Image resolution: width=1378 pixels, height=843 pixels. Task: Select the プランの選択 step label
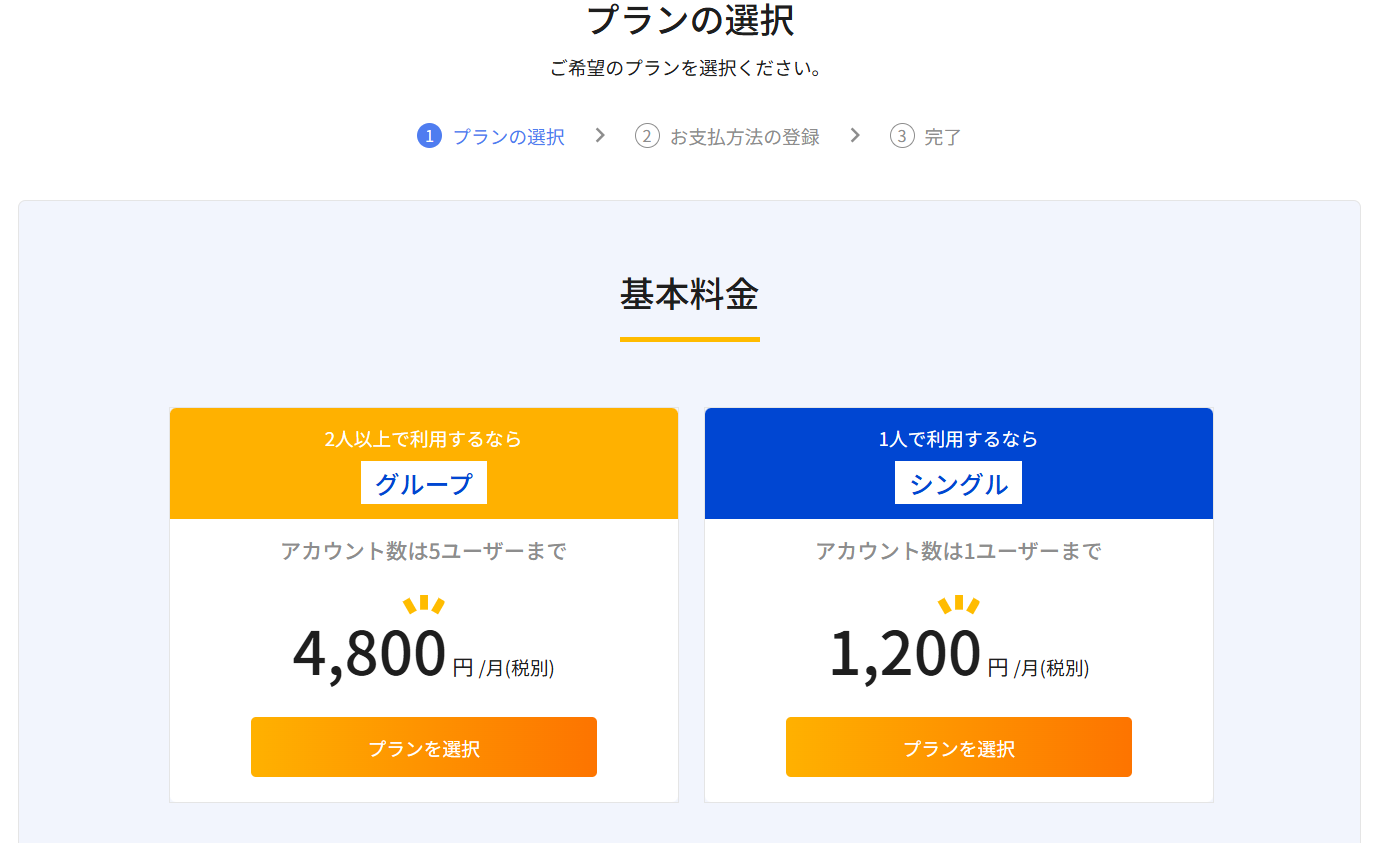[x=508, y=137]
